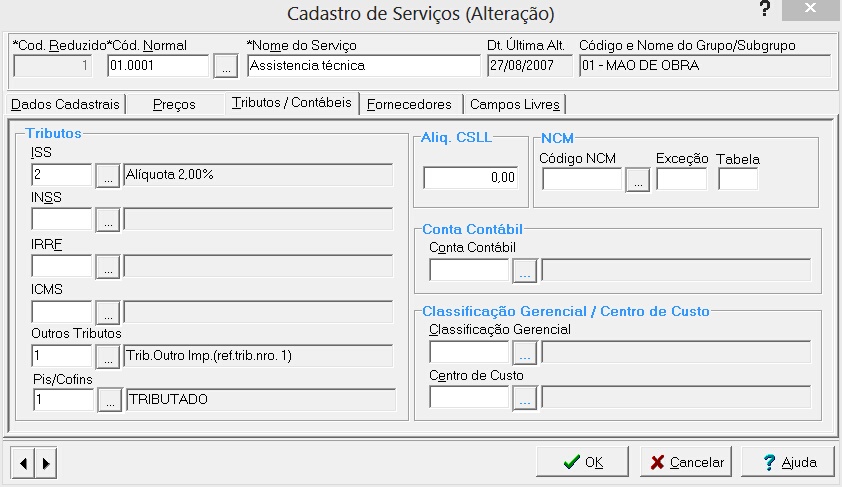Click the Classificação Gerencial code field
842x487 pixels.
click(469, 352)
